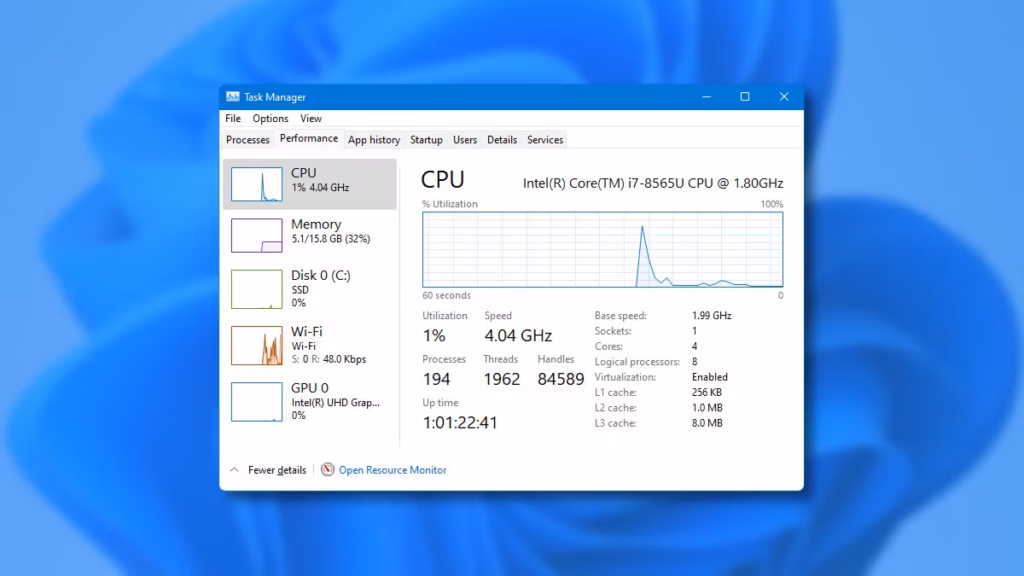
Task: Open the Options menu
Action: tap(270, 118)
